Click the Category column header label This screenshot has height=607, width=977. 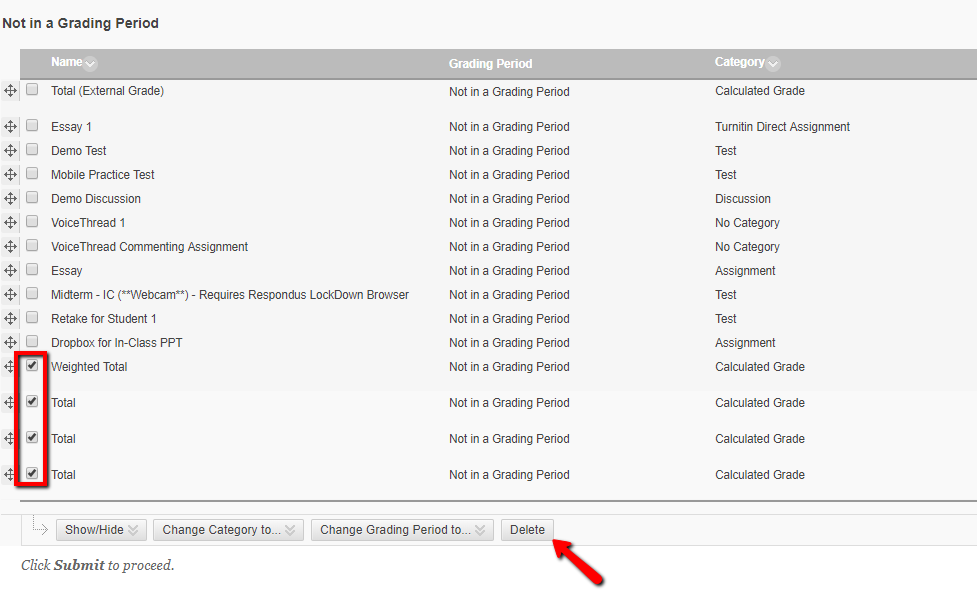click(740, 62)
